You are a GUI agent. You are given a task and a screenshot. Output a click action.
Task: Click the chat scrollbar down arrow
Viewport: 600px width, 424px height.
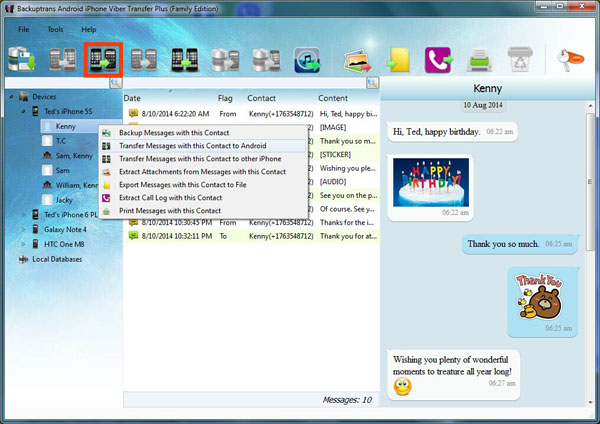tap(591, 402)
